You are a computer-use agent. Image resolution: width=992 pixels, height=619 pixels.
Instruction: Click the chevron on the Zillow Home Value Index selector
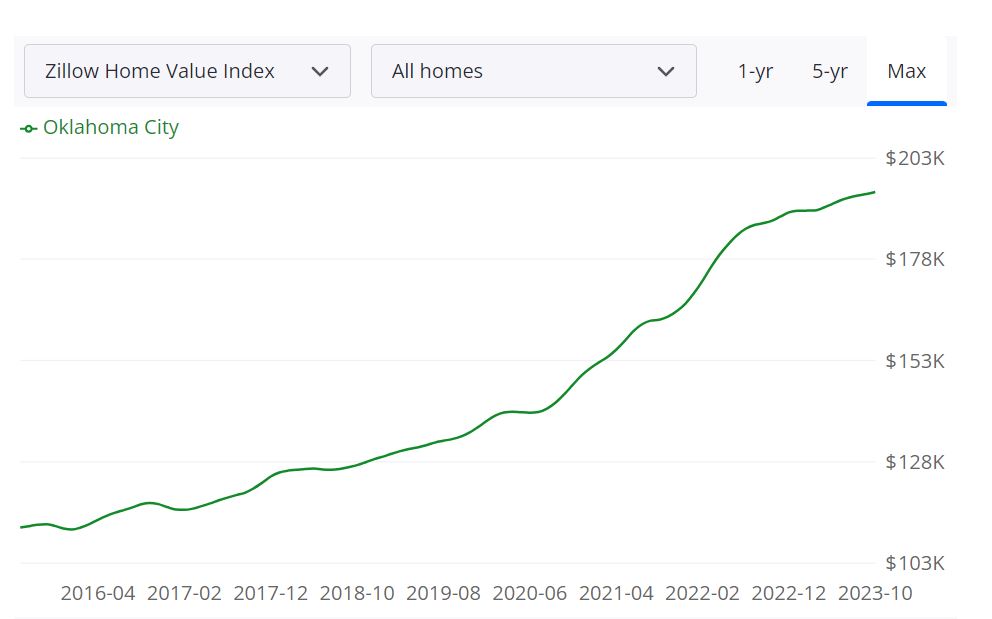click(x=320, y=70)
